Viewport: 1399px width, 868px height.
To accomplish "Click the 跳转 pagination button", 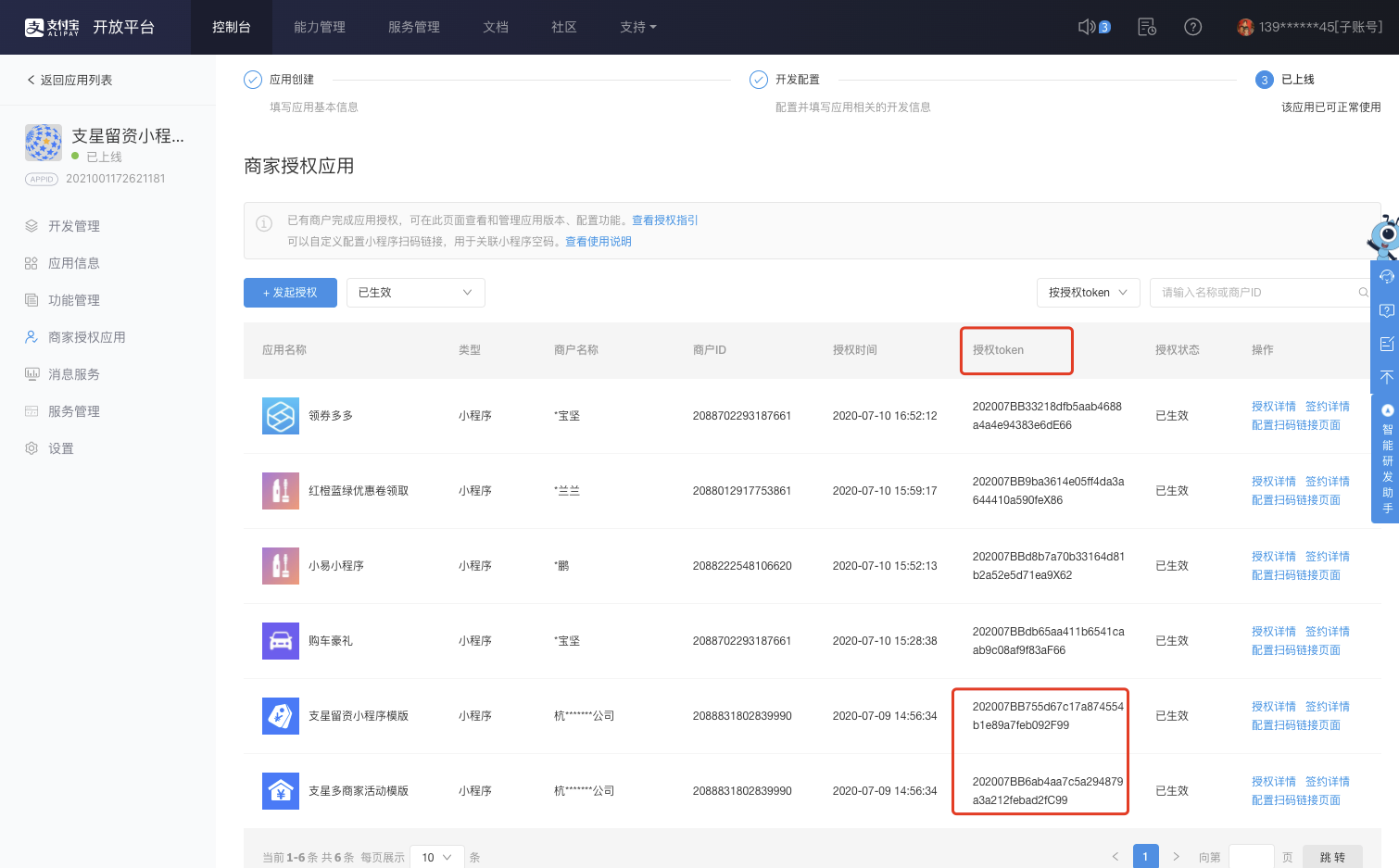I will [1332, 857].
